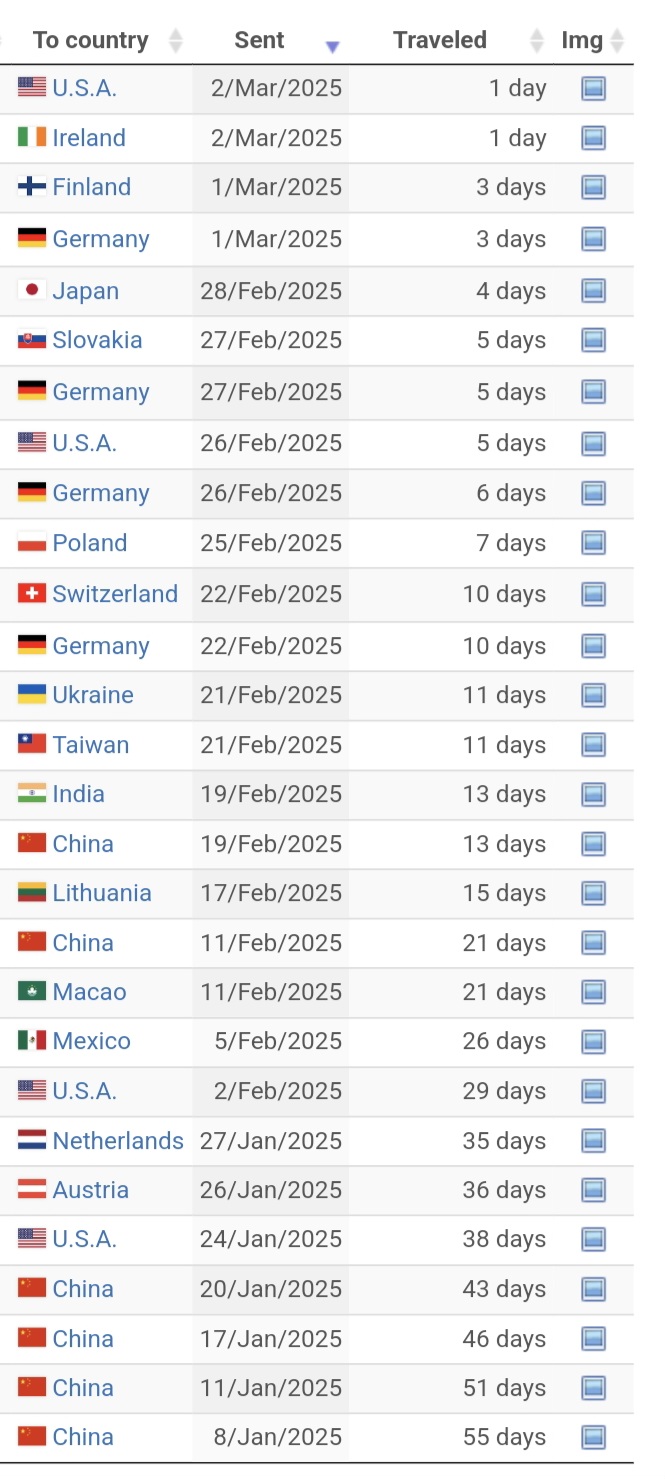Sort table by the Traveled column arrows

point(537,41)
